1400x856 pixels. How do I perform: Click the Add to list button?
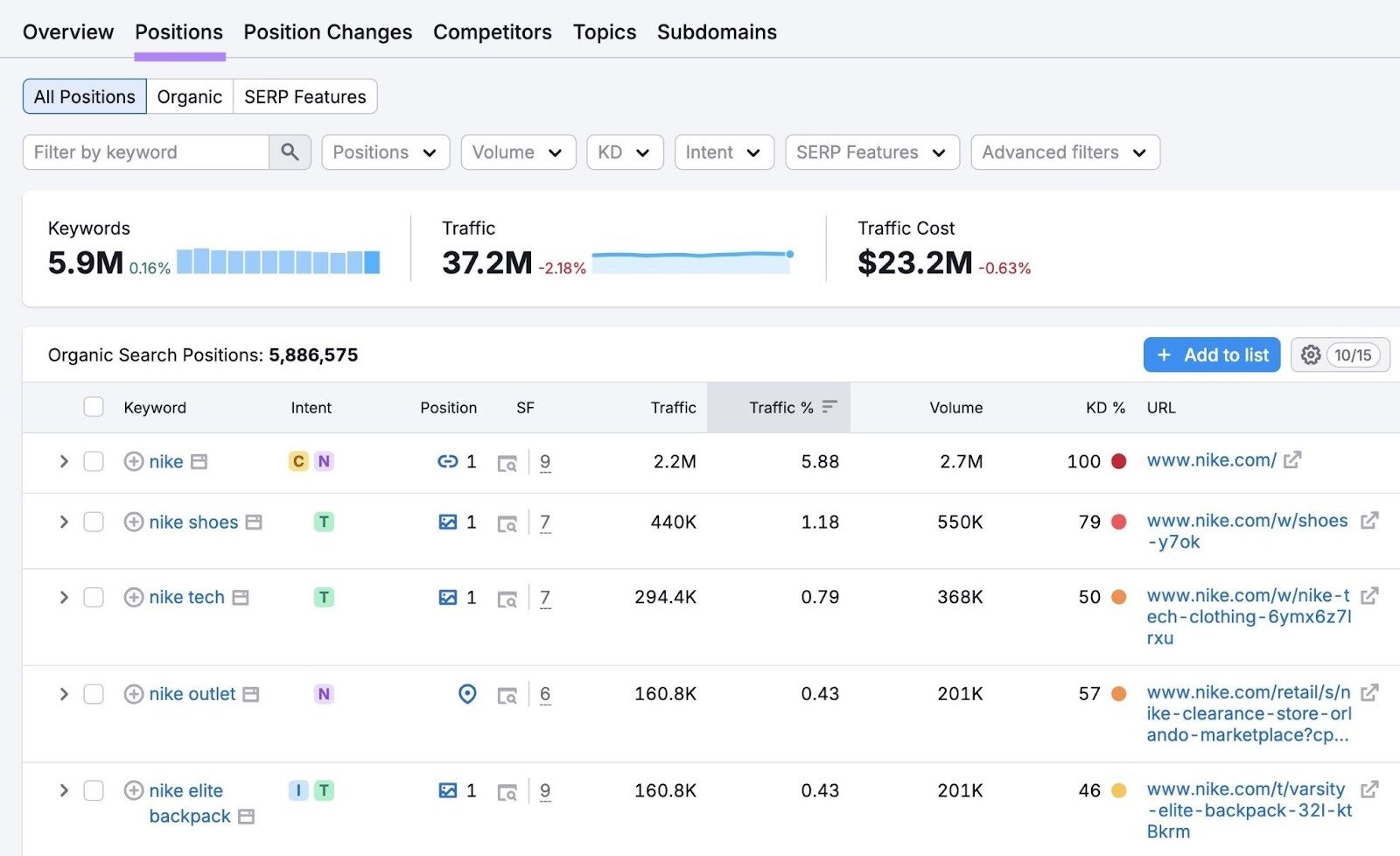[1211, 354]
